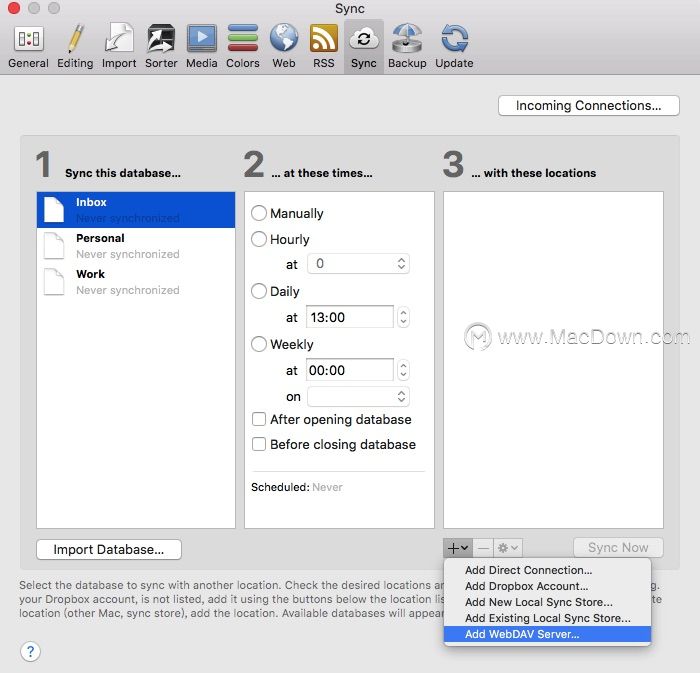
Task: Open the Update preferences pane
Action: coord(454,46)
